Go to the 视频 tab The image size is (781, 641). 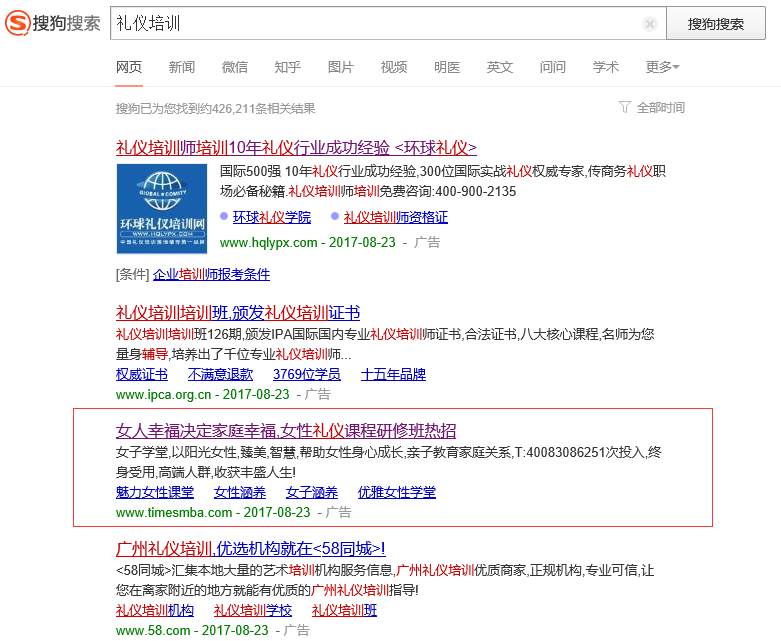click(394, 67)
